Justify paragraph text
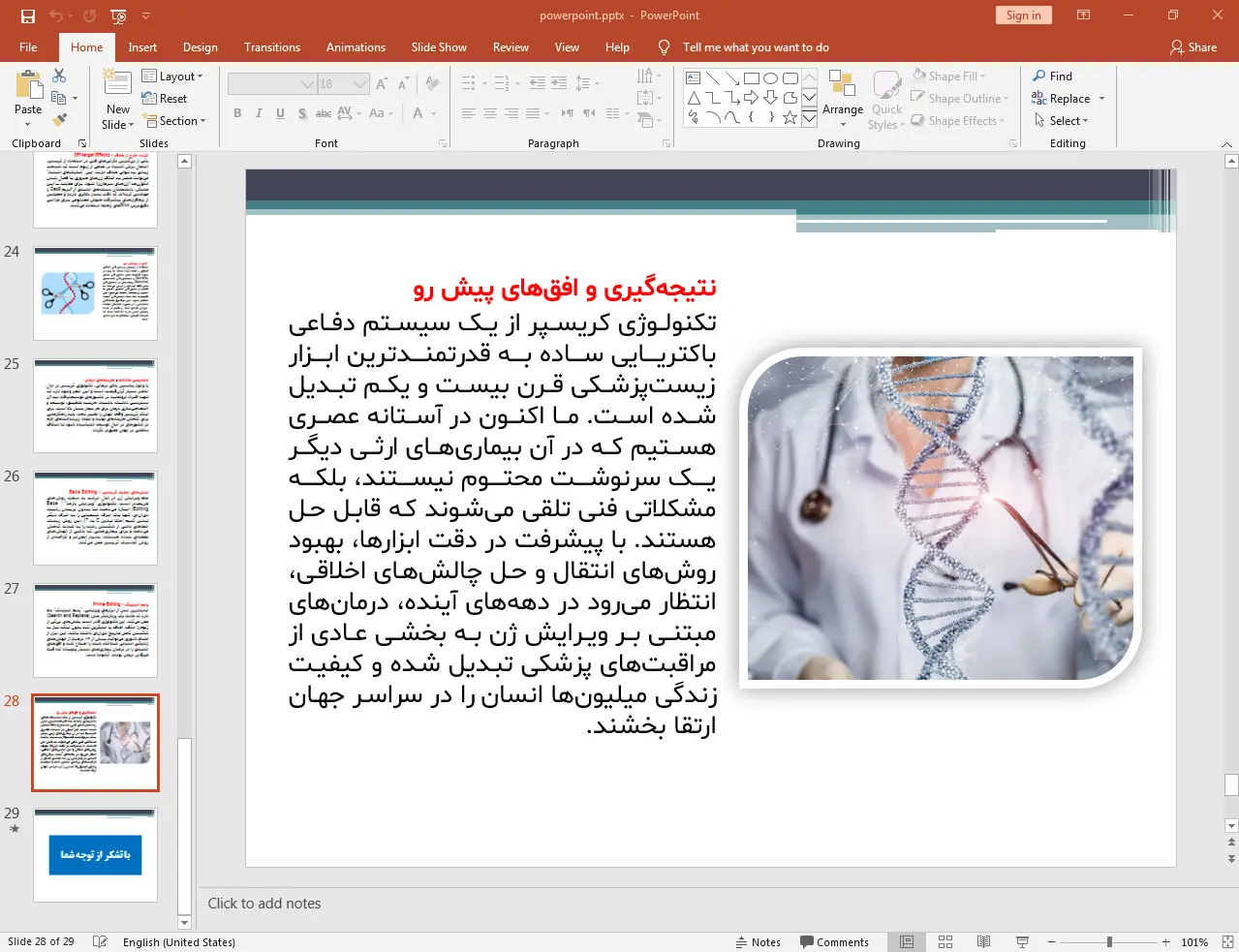 532,113
